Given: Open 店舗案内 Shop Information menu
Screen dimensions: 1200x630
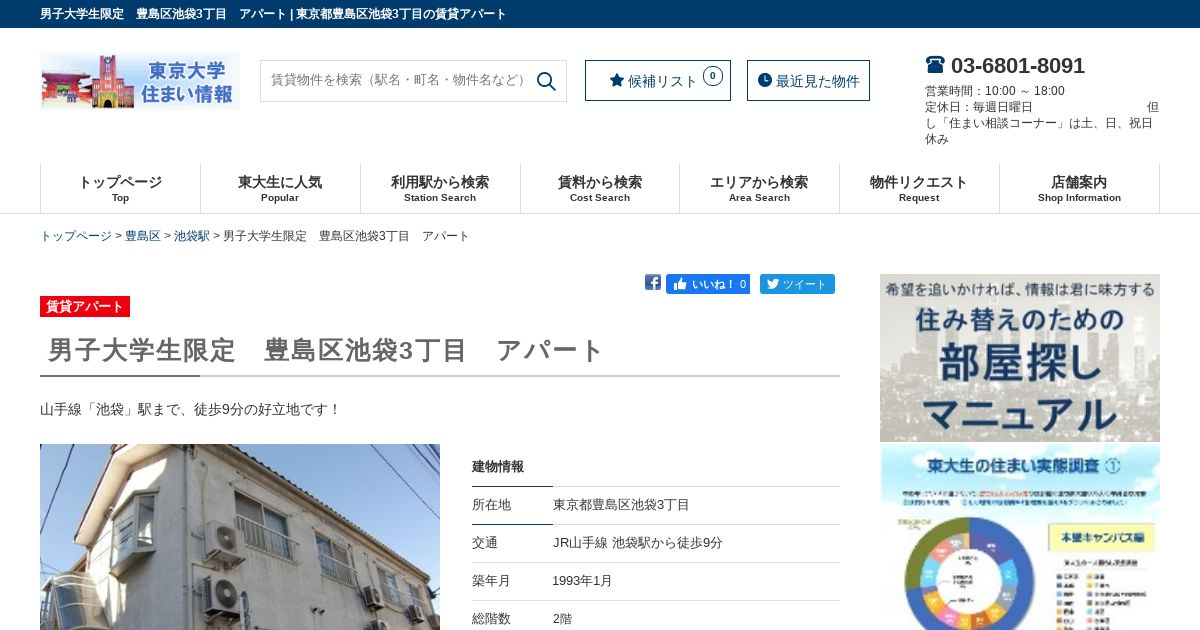Looking at the screenshot, I should tap(1079, 188).
